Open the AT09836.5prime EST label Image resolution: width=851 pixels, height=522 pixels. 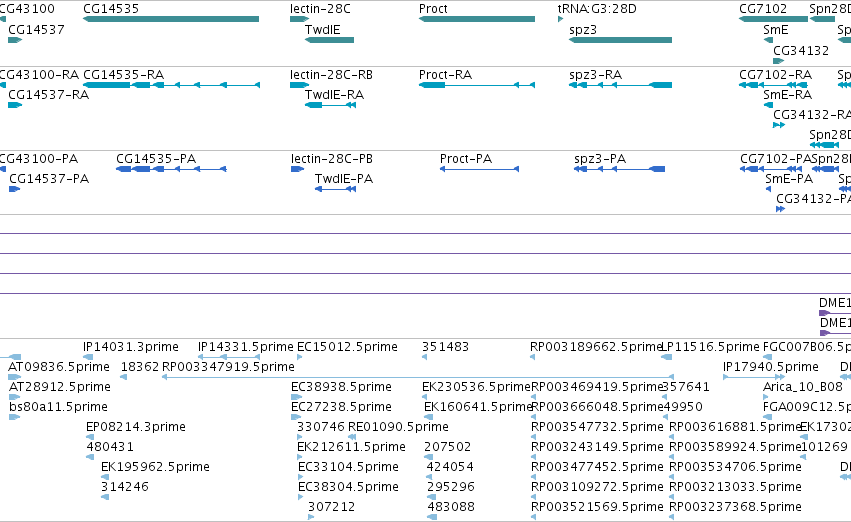coord(59,366)
